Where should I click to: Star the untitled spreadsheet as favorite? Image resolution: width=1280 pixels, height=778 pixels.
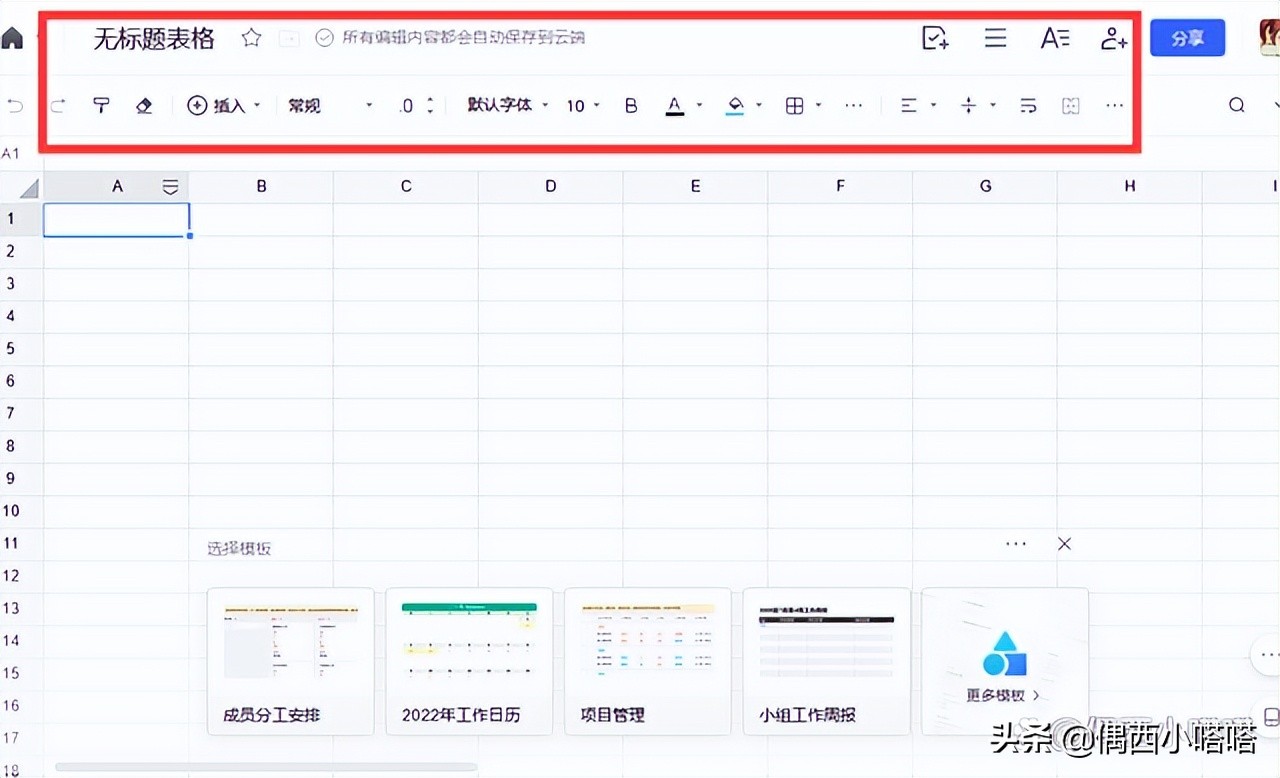pyautogui.click(x=252, y=38)
